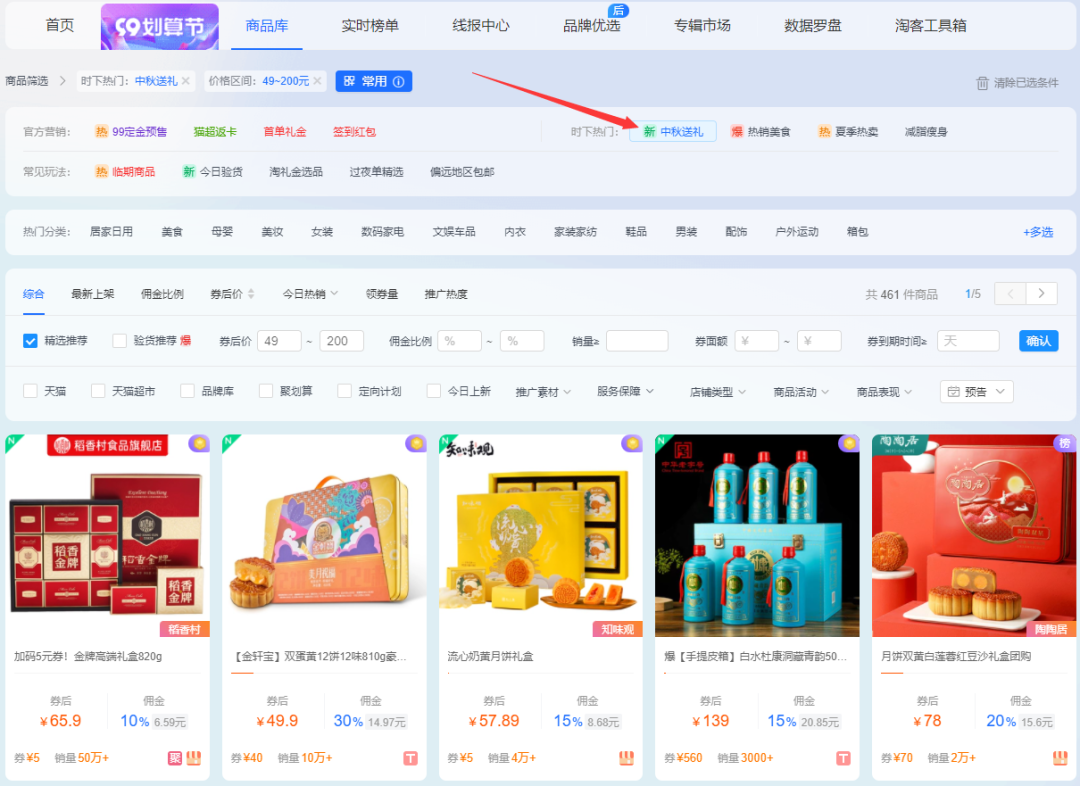Click the 热 badge beside 99定金预售

point(101,132)
